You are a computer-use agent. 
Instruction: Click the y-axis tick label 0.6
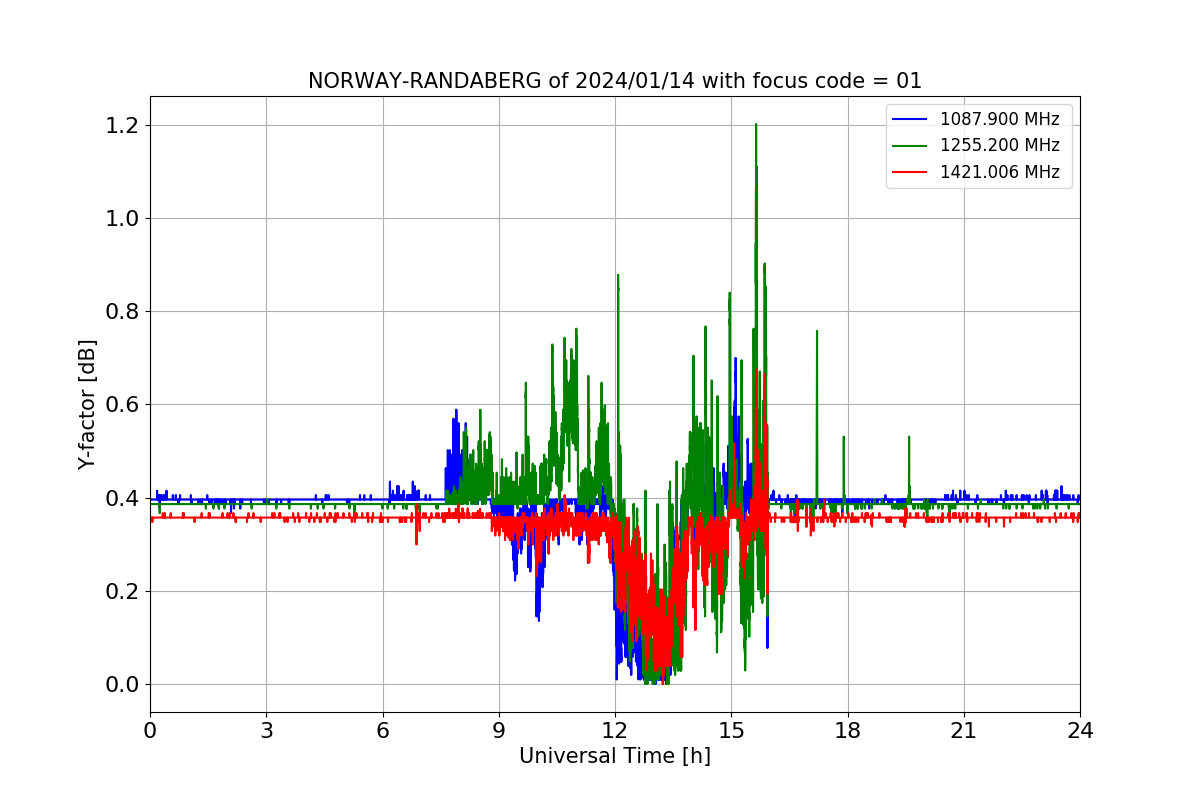pos(122,405)
